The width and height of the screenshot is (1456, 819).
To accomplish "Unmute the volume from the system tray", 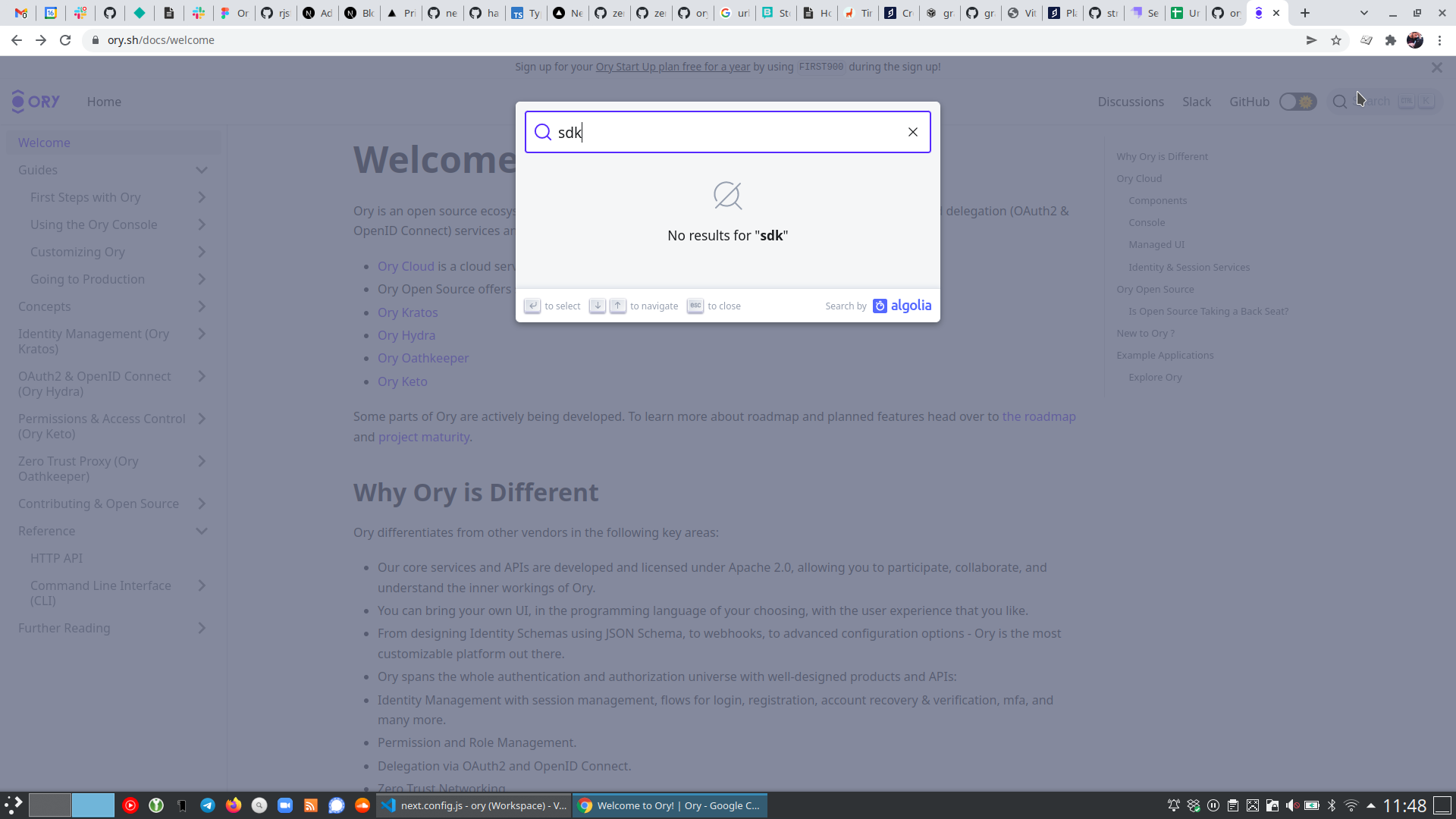I will [1293, 805].
